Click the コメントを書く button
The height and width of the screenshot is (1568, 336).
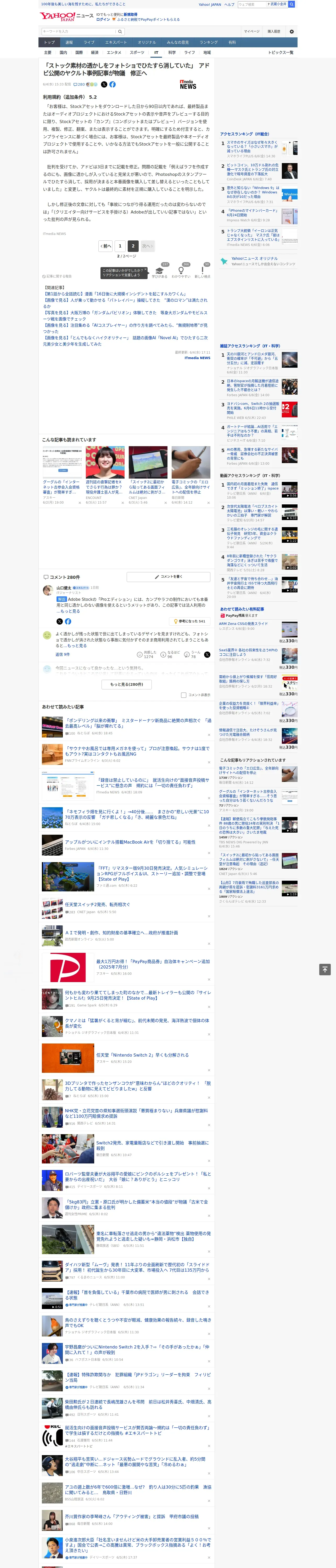pyautogui.click(x=168, y=577)
